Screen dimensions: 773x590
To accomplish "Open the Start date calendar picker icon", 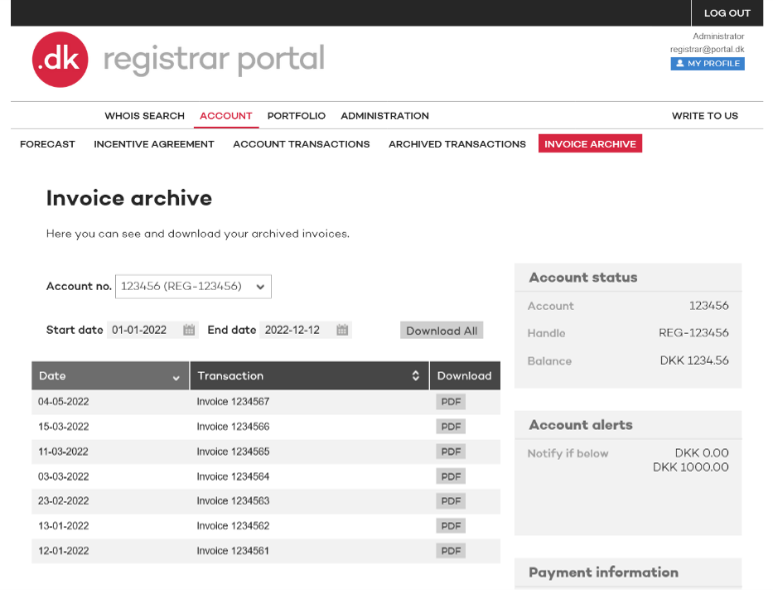I will pyautogui.click(x=189, y=330).
